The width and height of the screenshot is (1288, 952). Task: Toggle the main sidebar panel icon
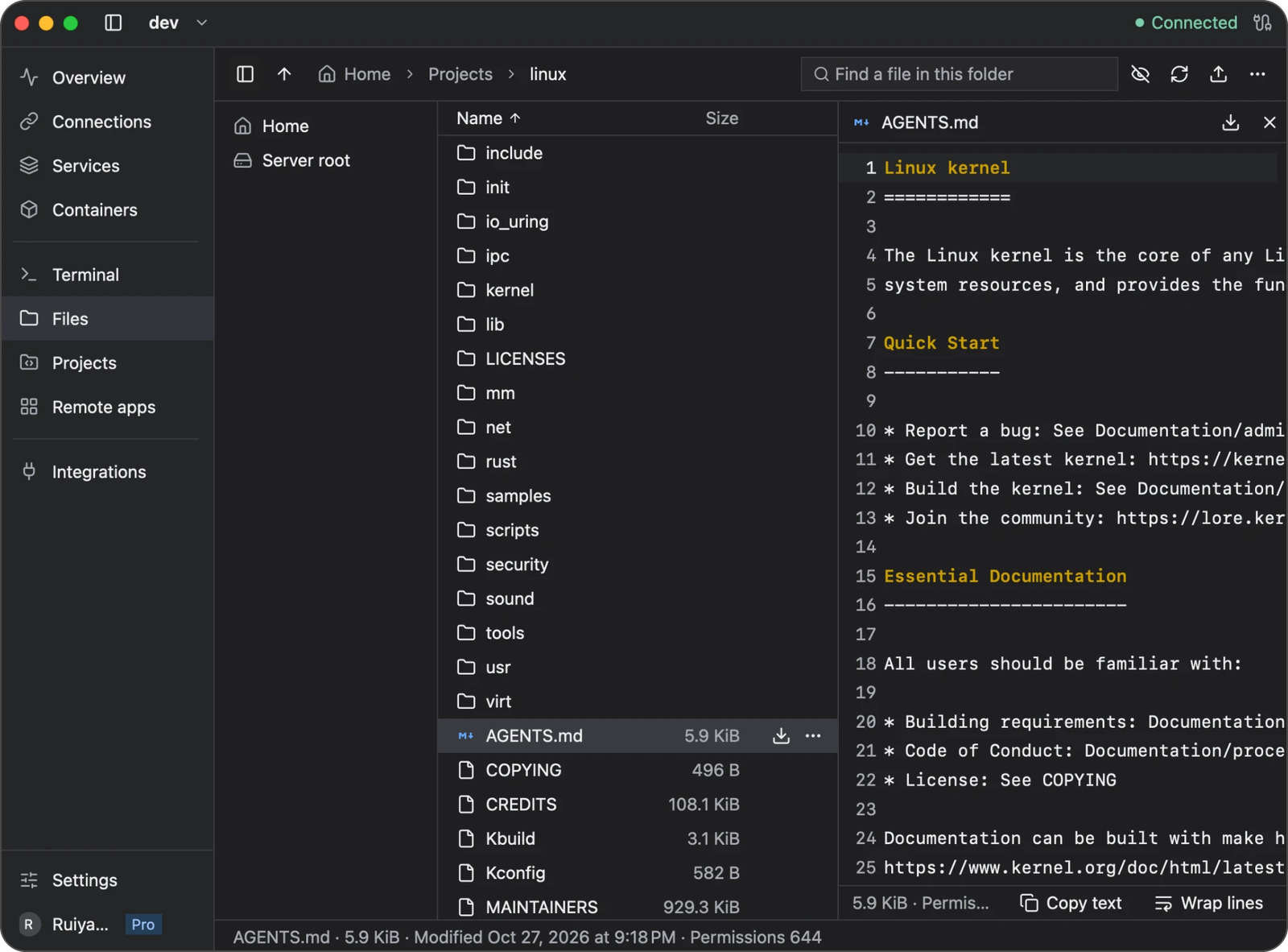point(114,23)
